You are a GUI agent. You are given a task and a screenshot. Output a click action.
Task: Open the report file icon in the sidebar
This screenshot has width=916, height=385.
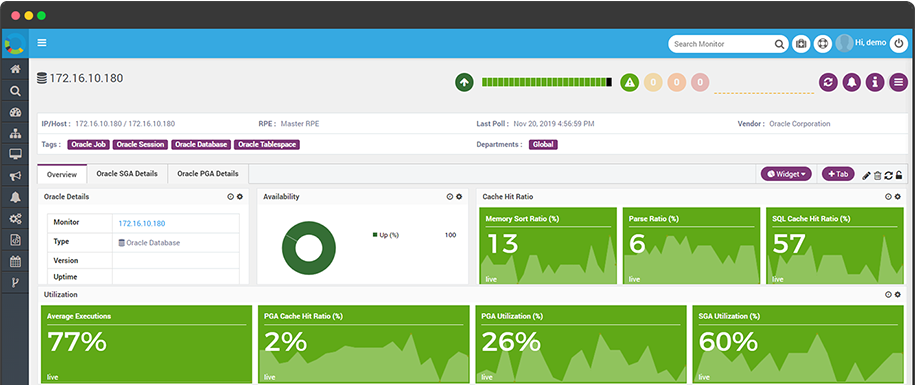tap(16, 240)
